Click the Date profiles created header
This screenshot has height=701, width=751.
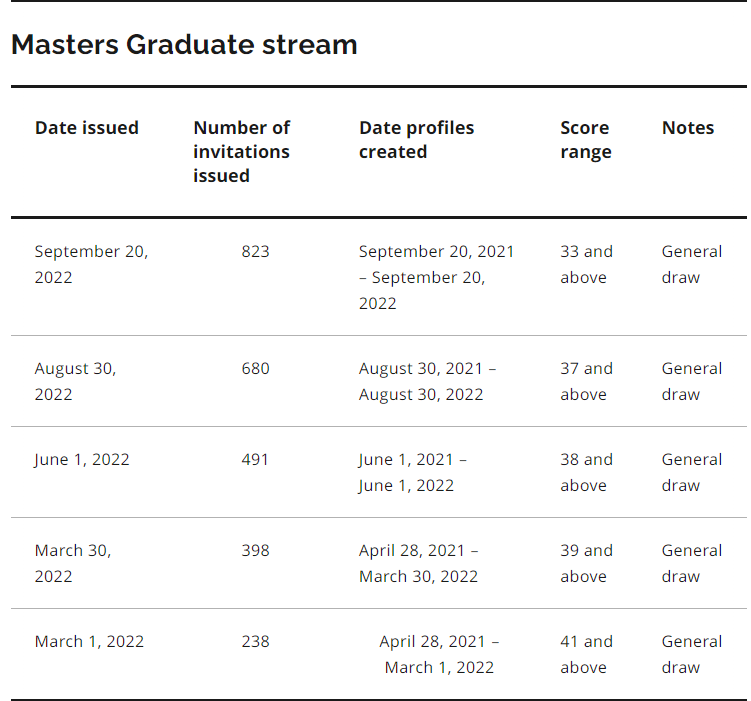[x=416, y=140]
